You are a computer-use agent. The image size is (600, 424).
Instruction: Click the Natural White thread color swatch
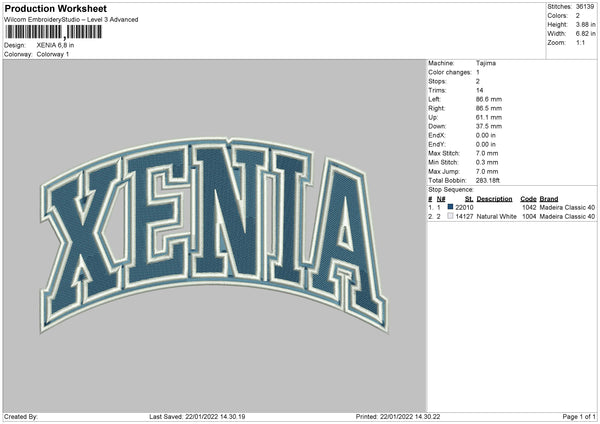[450, 216]
